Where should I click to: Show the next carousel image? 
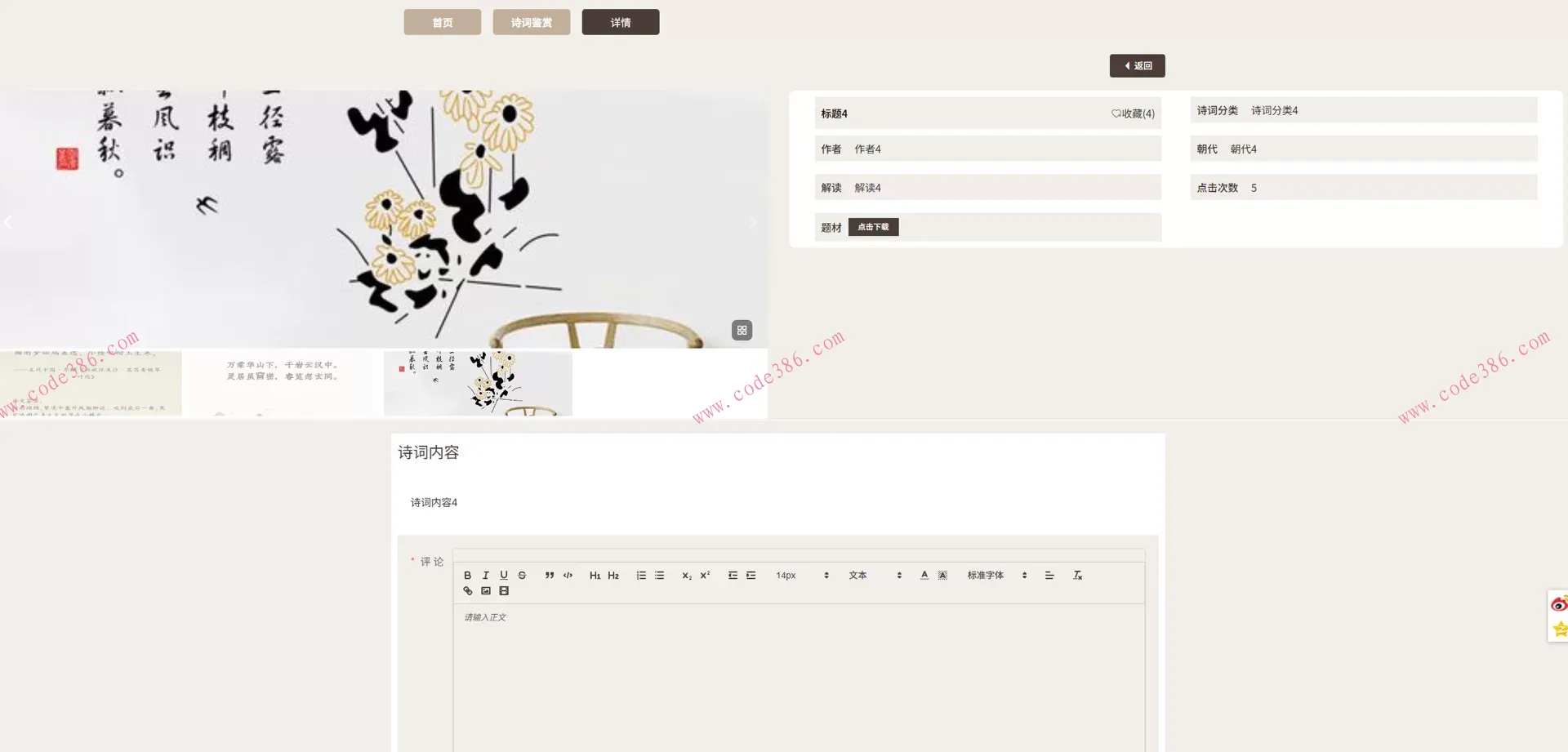(753, 222)
